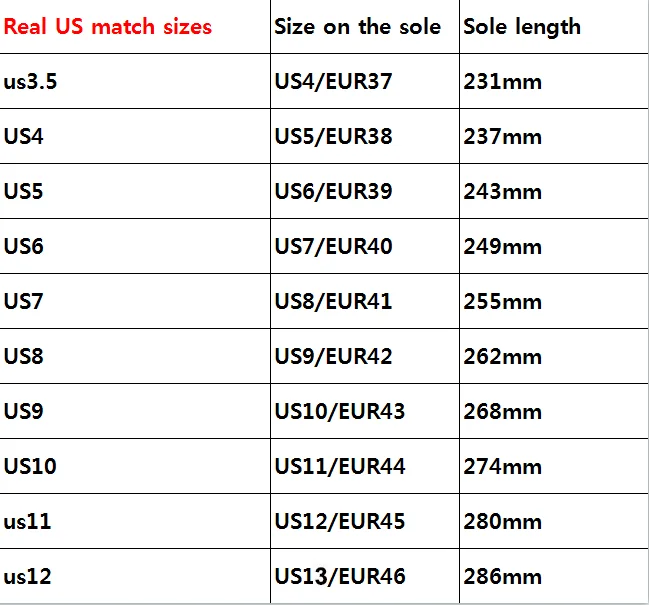Click the 'Sole length' column header
Viewport: 649px width, 605px height.
coord(521,27)
